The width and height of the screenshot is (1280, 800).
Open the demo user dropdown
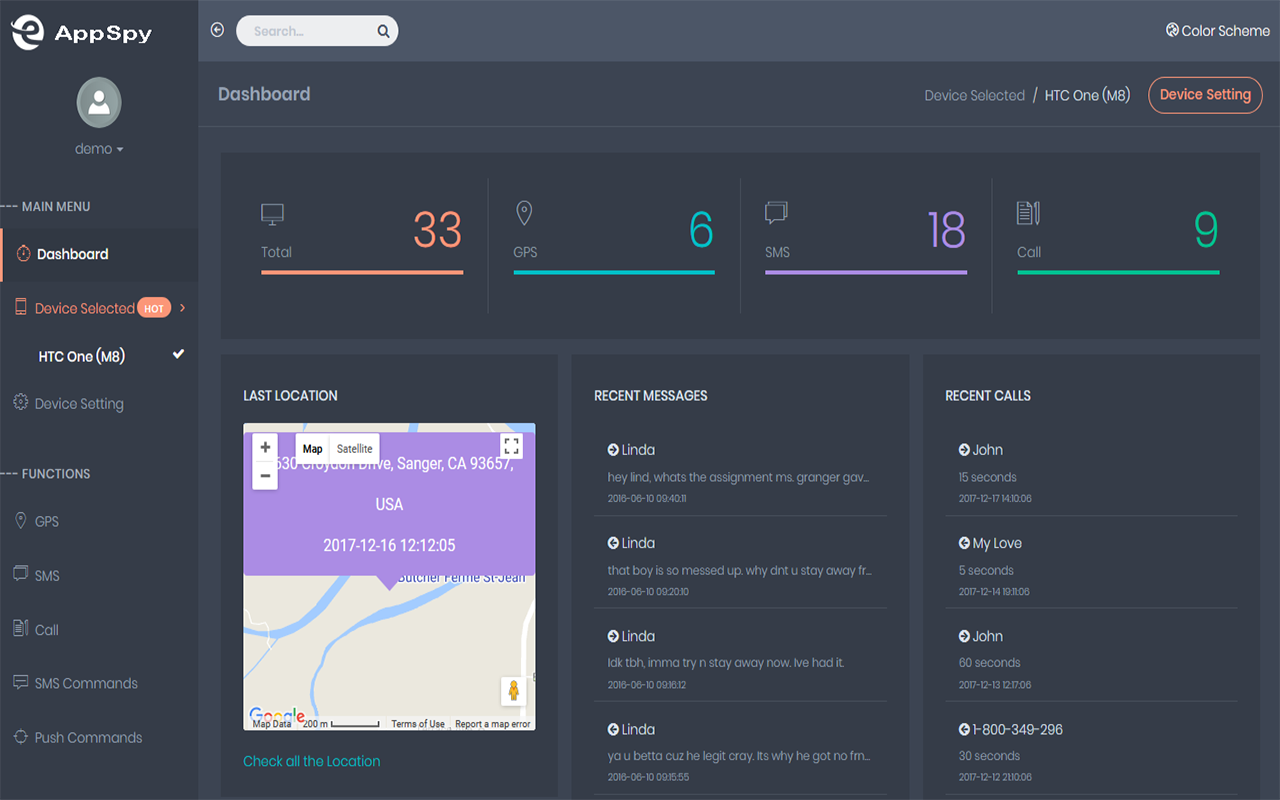pyautogui.click(x=99, y=149)
